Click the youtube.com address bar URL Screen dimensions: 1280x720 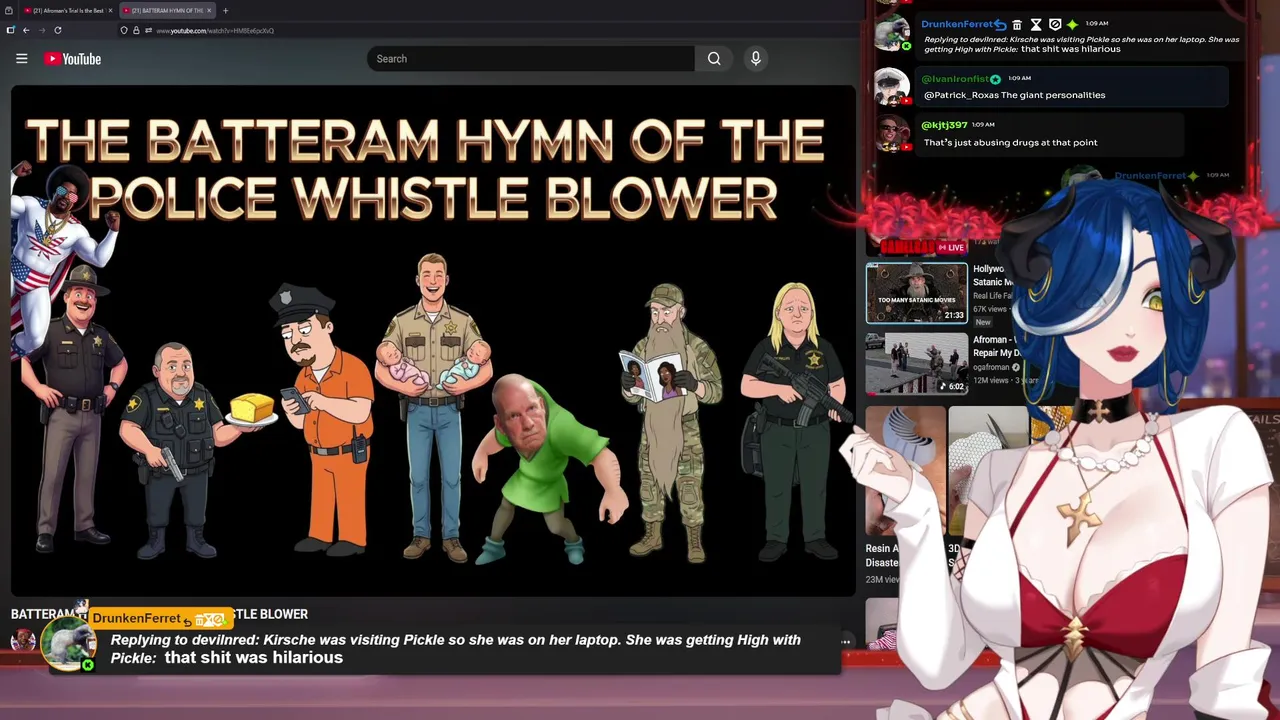215,30
